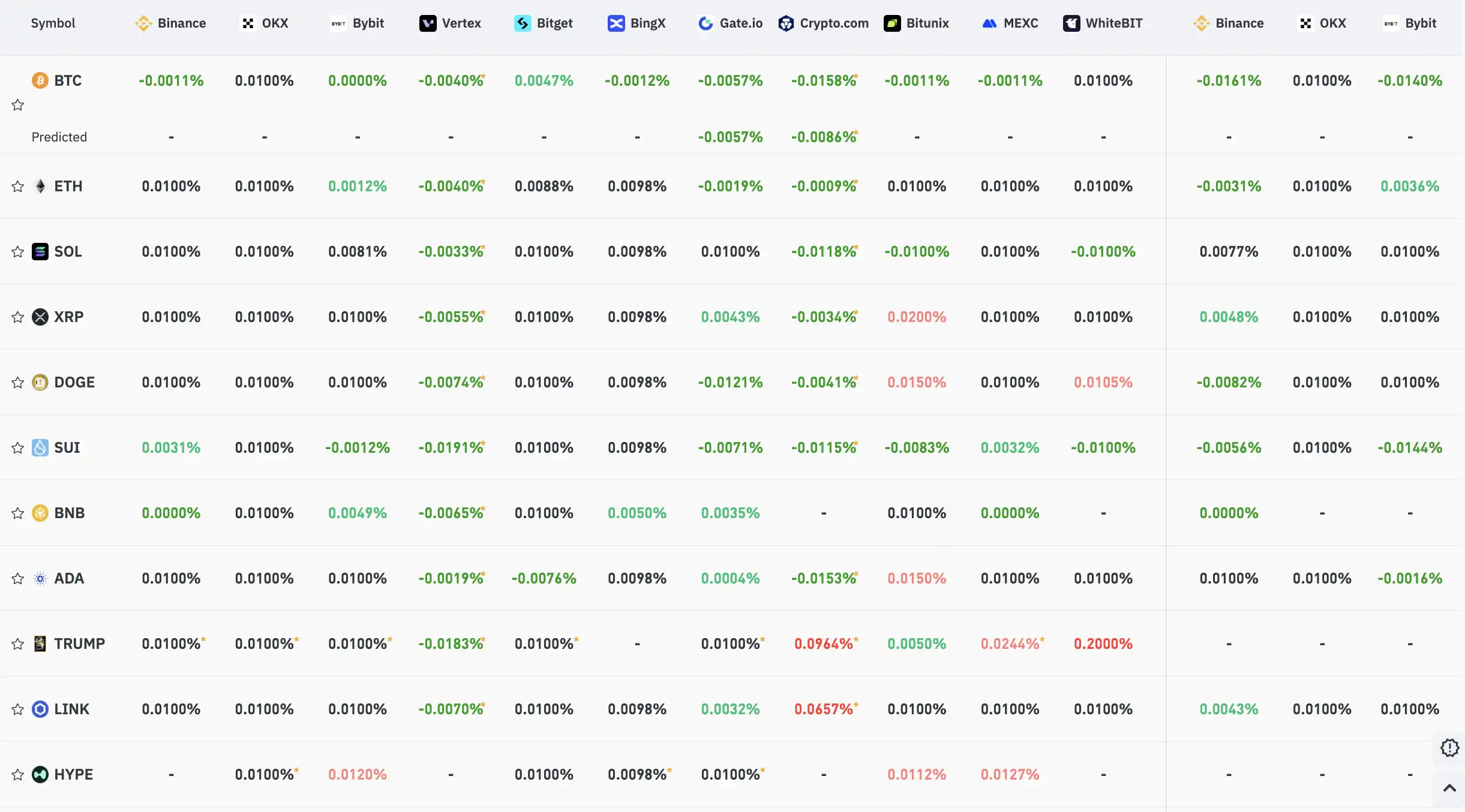Click the Crypto.com exchange logo
Viewport: 1465px width, 812px height.
pos(786,23)
